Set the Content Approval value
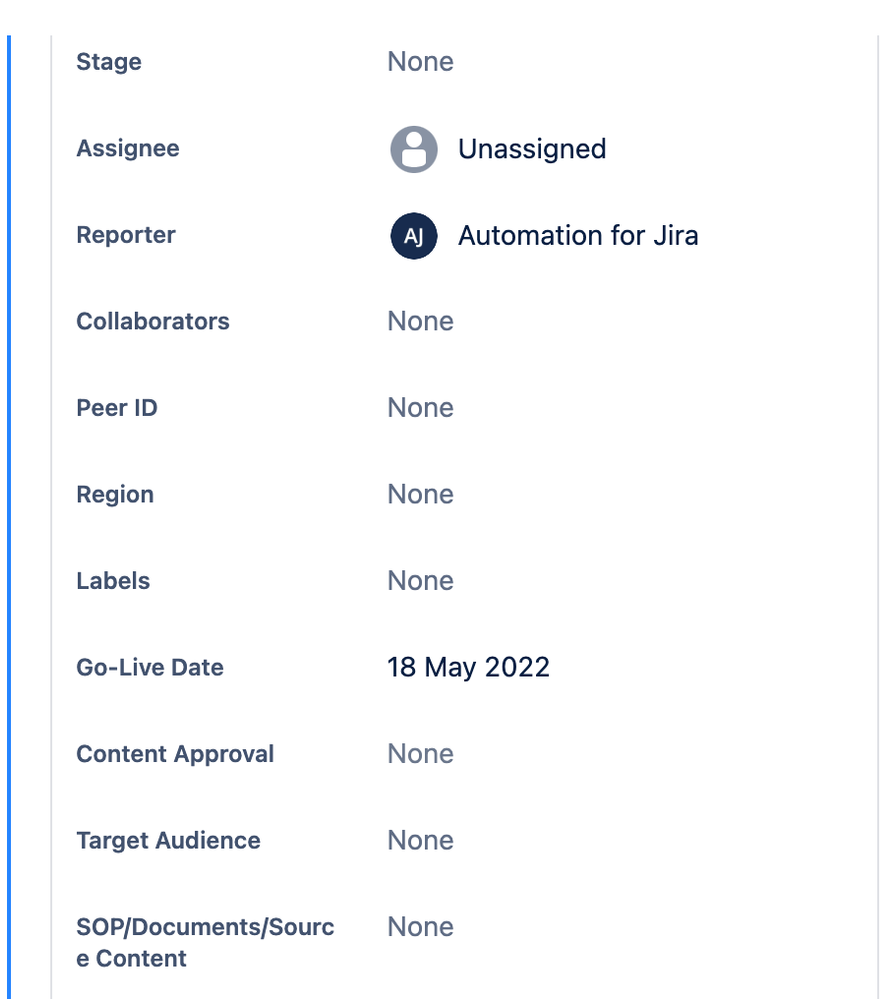Image resolution: width=895 pixels, height=999 pixels. (420, 753)
